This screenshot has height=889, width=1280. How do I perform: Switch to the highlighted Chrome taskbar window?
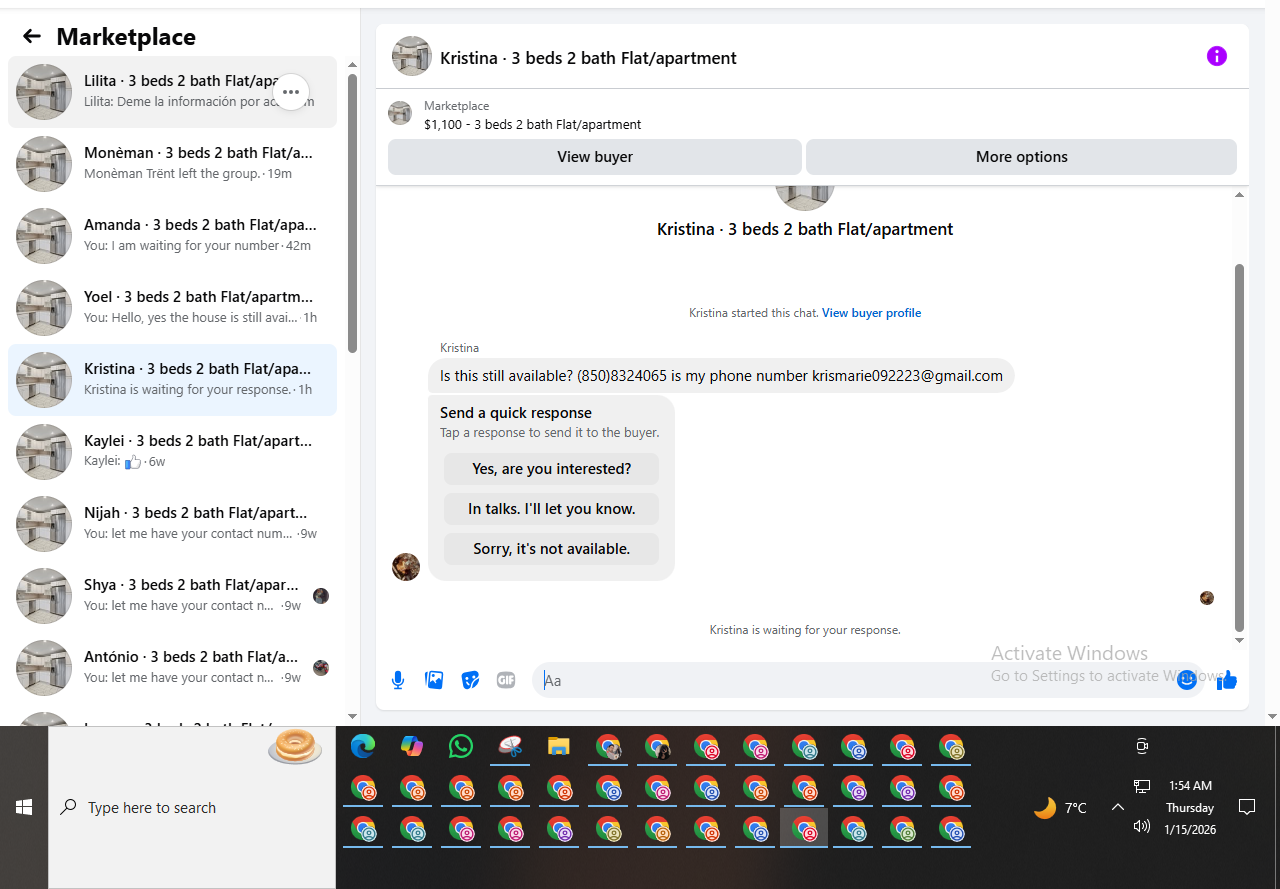[804, 829]
